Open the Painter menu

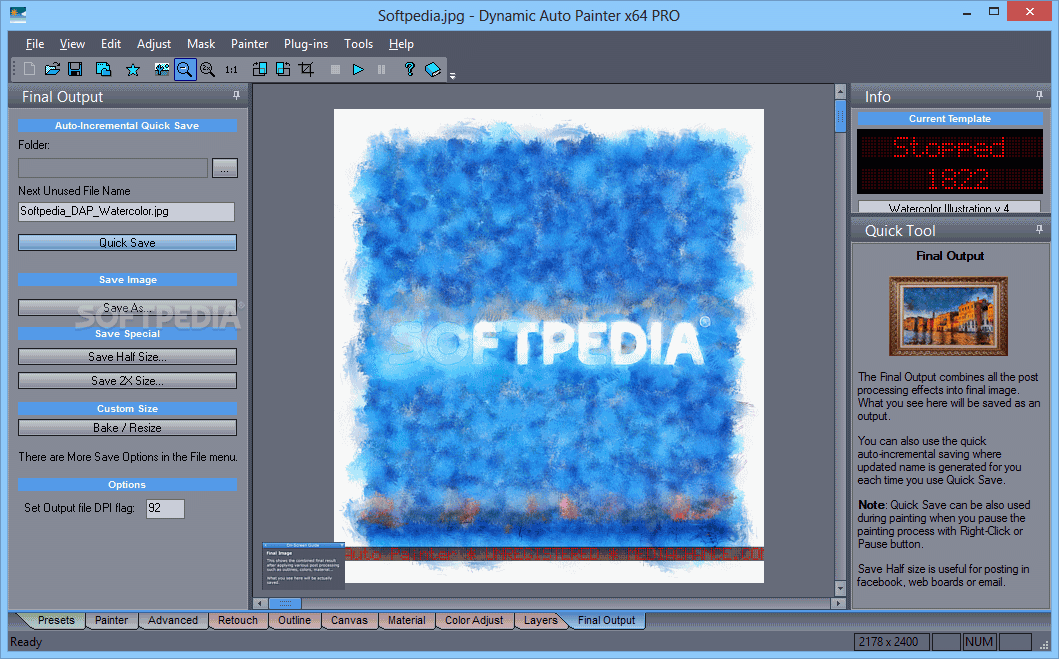pyautogui.click(x=250, y=44)
